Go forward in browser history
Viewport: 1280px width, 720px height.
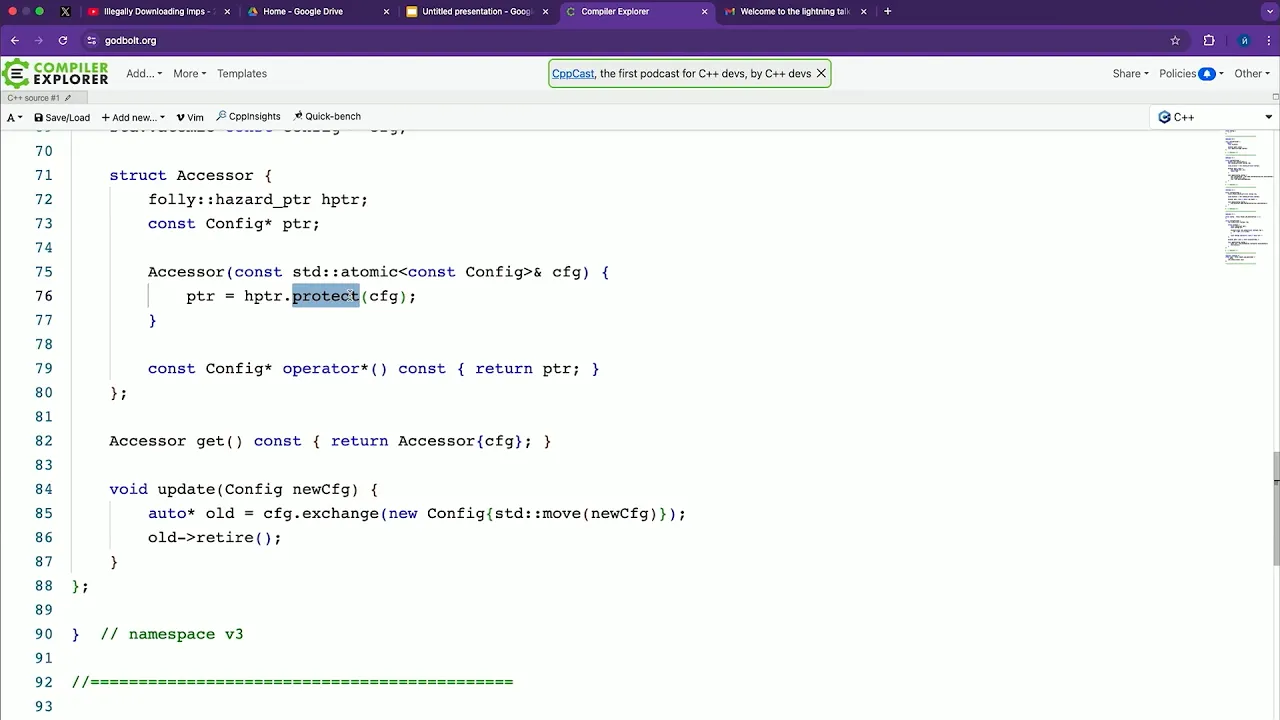click(39, 41)
